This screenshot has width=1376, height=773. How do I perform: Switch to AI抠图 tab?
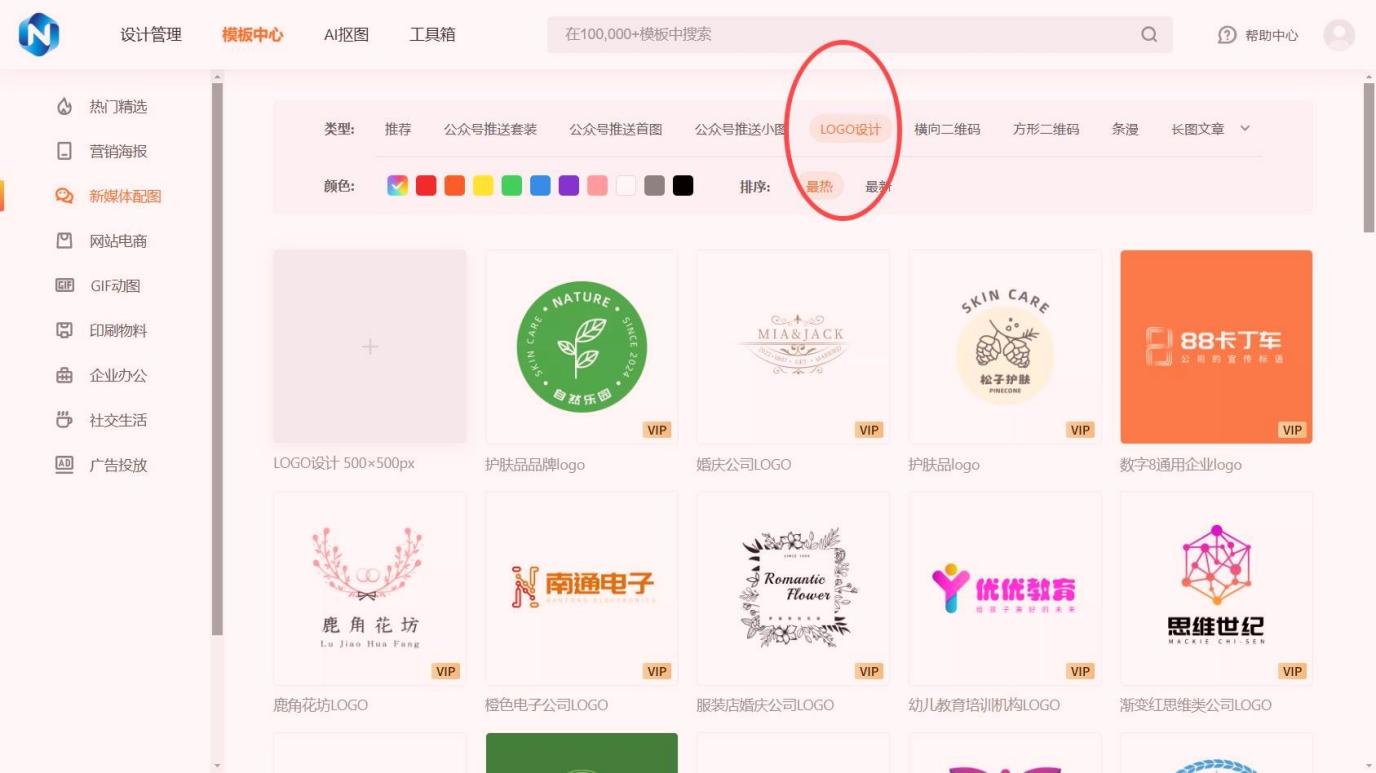click(346, 34)
